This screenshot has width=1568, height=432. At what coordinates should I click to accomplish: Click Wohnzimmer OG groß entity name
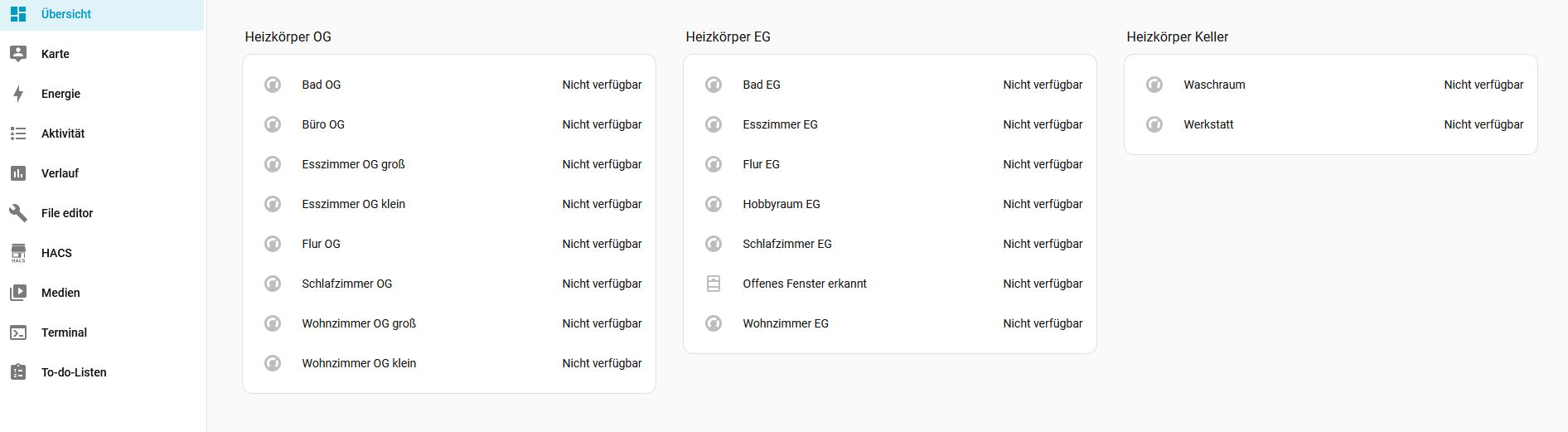click(x=359, y=323)
